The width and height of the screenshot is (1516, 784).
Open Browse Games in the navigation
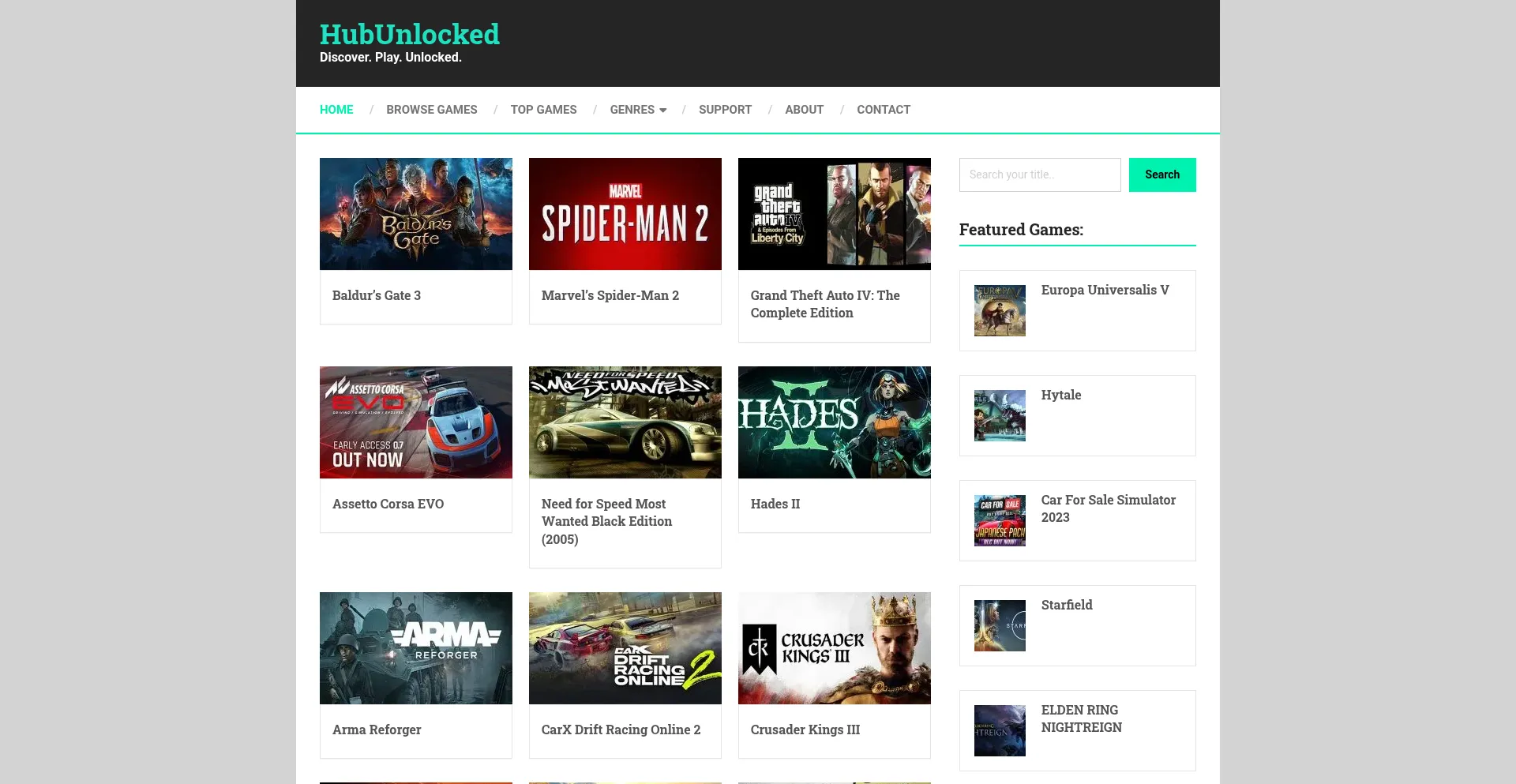(432, 110)
